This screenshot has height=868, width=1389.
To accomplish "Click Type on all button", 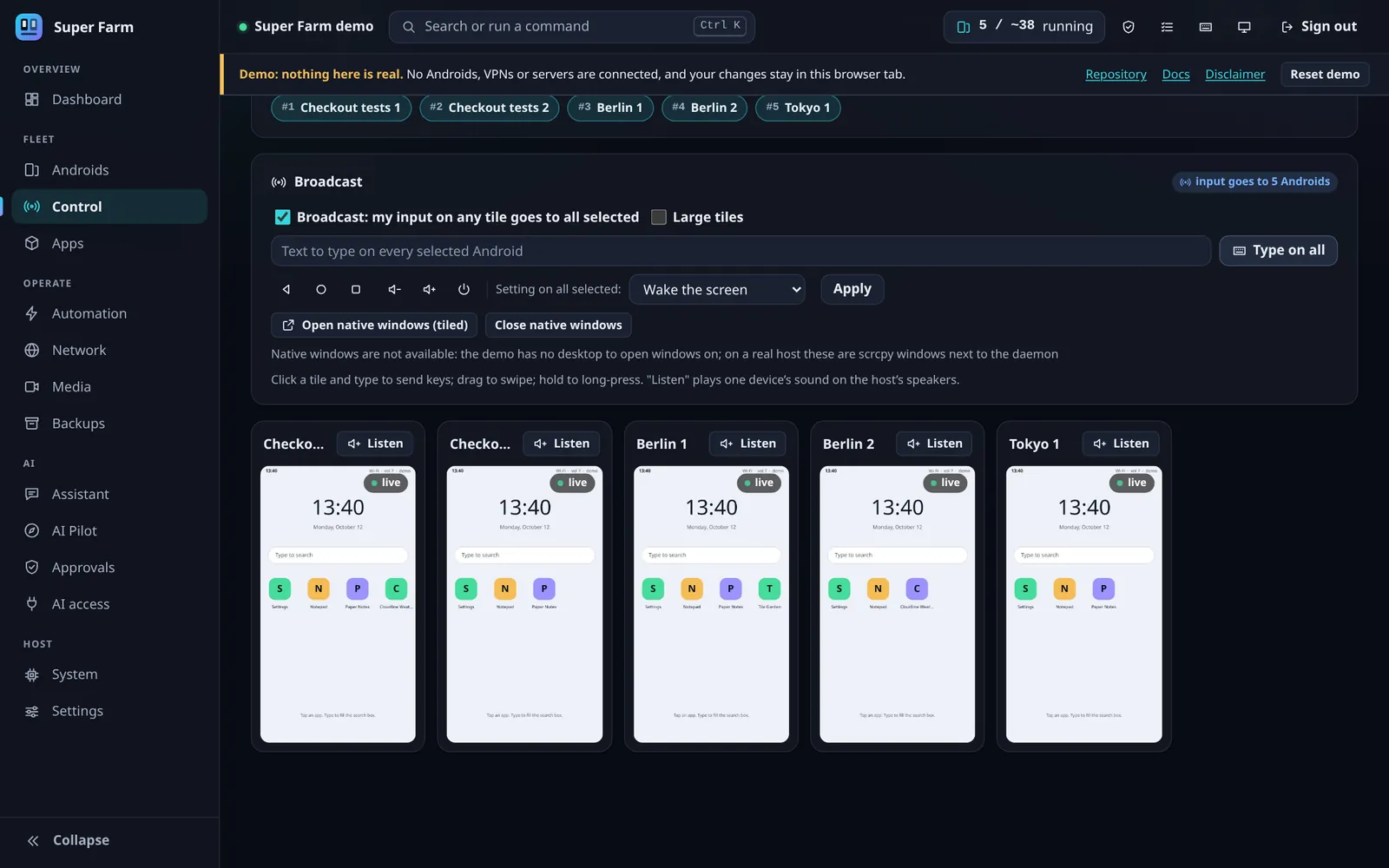I will 1278,250.
